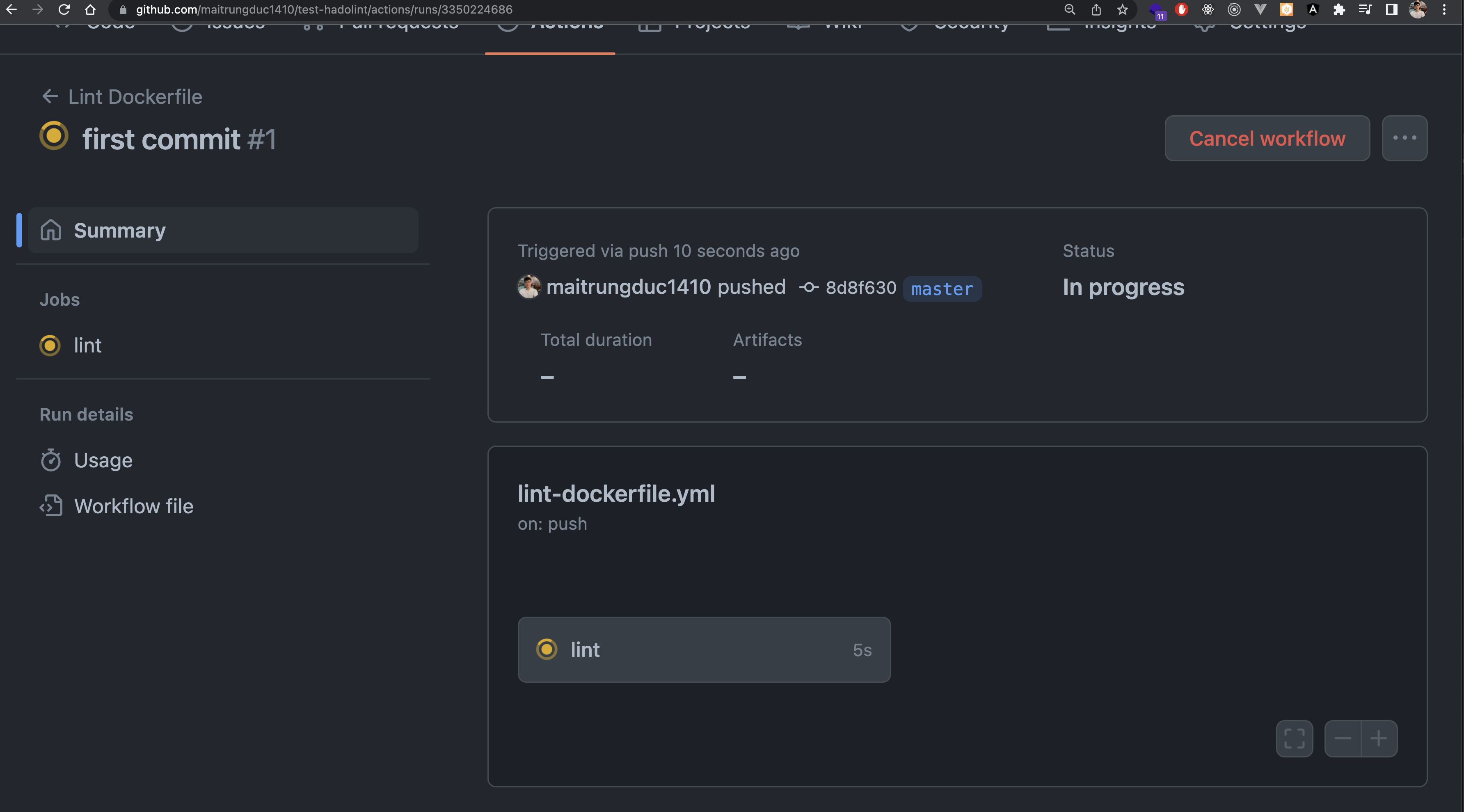Viewport: 1464px width, 812px height.
Task: Enter fullscreen view of the workflow graph
Action: click(x=1295, y=738)
